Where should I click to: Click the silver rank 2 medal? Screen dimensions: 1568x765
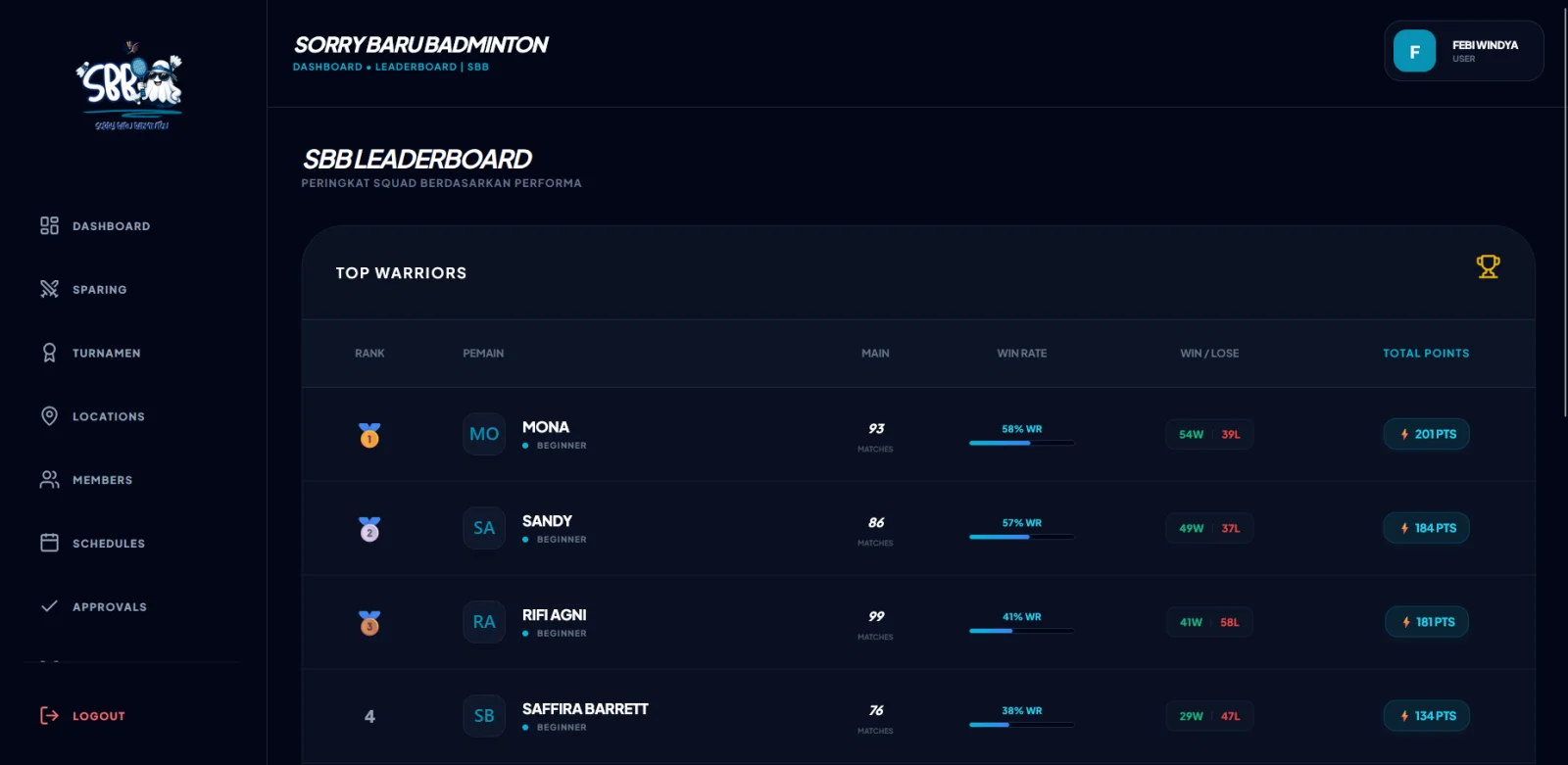point(369,529)
